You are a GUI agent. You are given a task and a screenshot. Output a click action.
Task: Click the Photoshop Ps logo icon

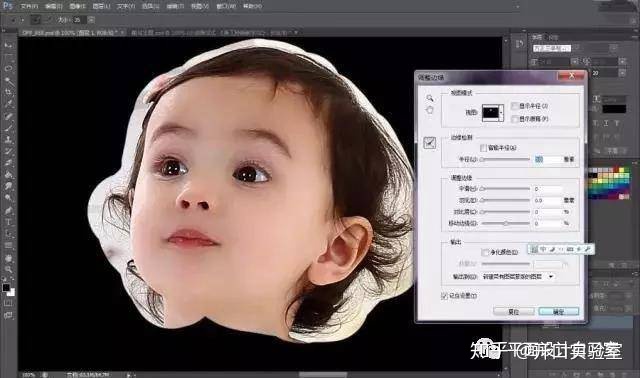7,6
